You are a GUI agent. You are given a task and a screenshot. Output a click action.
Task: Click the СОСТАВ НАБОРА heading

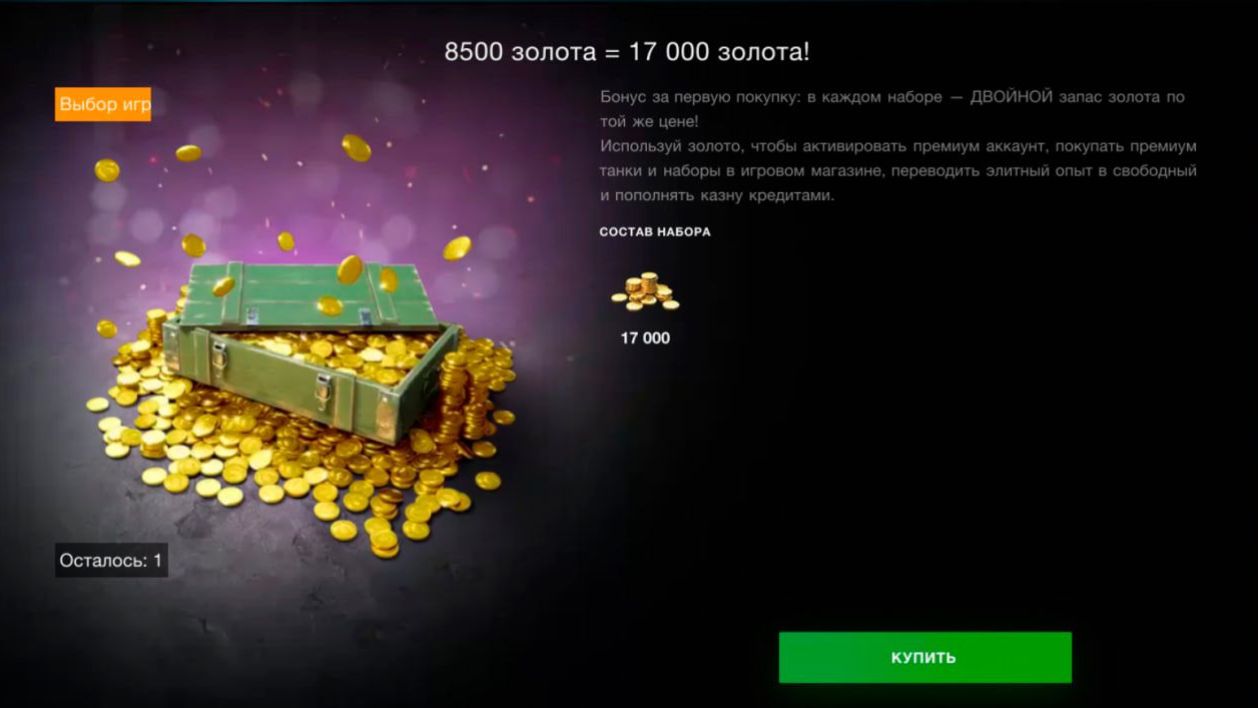(655, 231)
